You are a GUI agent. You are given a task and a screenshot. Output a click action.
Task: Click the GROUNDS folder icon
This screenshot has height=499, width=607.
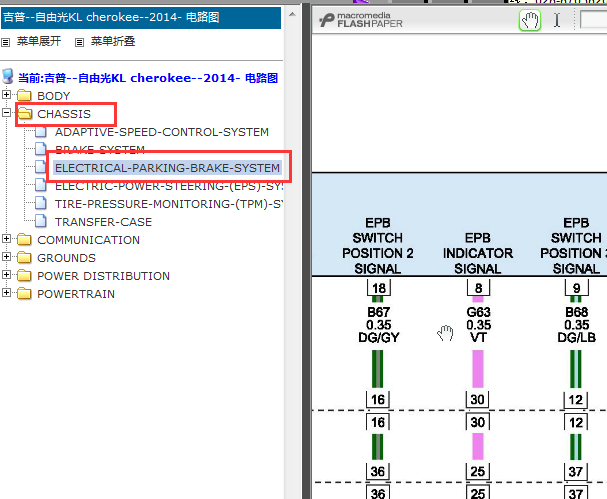coord(24,257)
